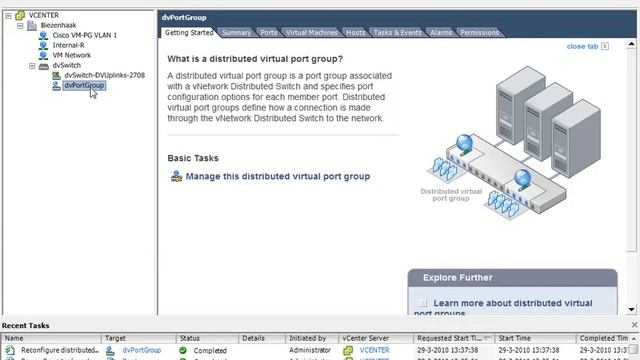Viewport: 640px width, 360px height.
Task: Click the vCenter Server column header
Action: (x=376, y=338)
